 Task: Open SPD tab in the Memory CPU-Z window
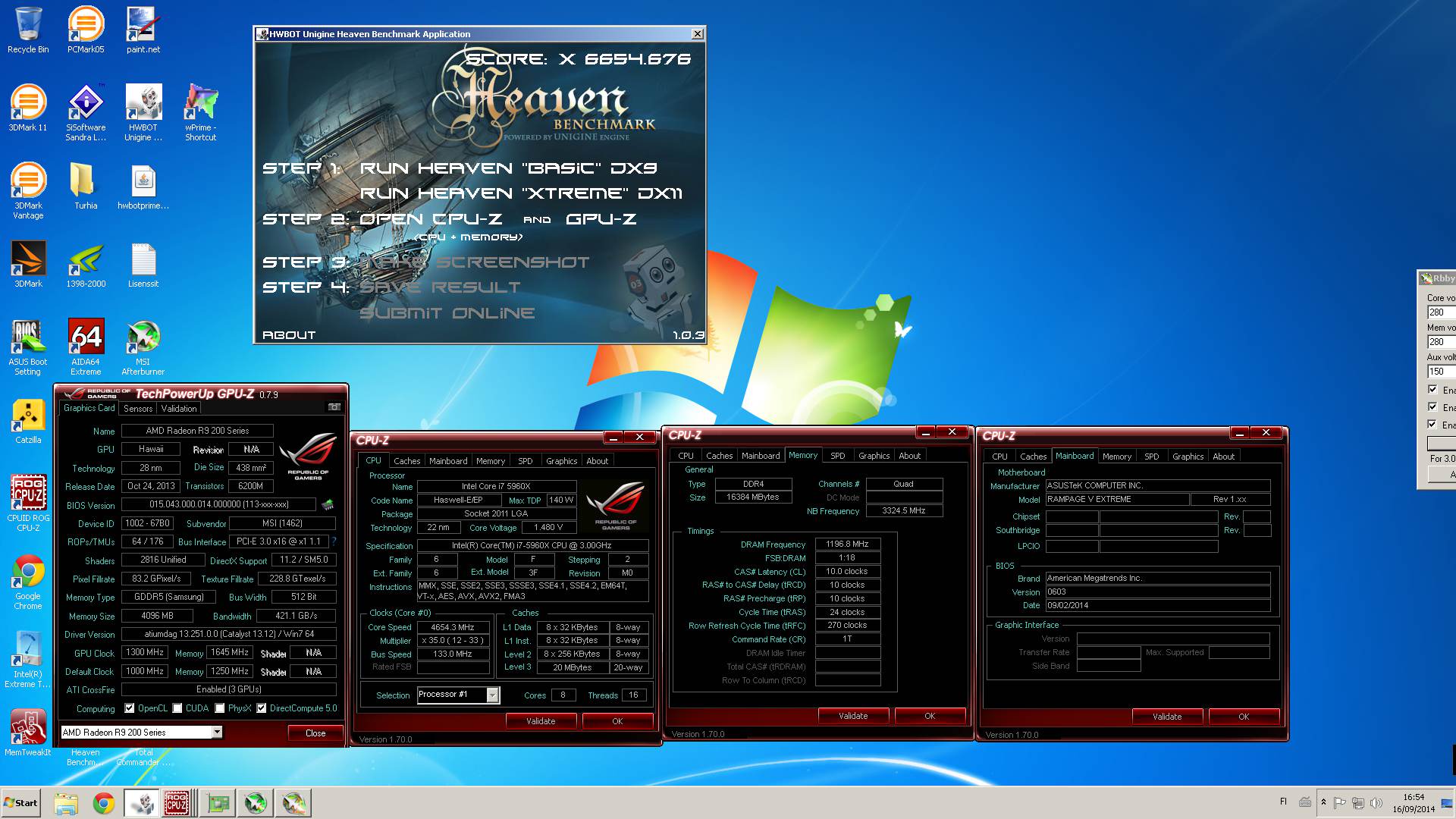coord(837,457)
